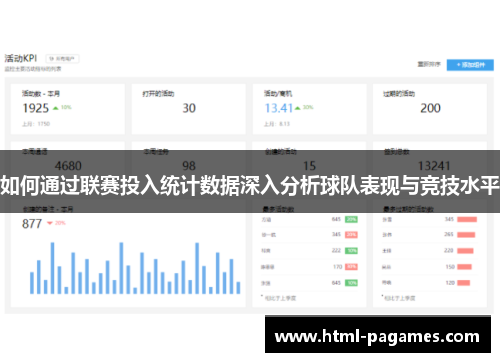Click the red down arrow next to 877
This screenshot has height=362, width=500.
click(50, 223)
